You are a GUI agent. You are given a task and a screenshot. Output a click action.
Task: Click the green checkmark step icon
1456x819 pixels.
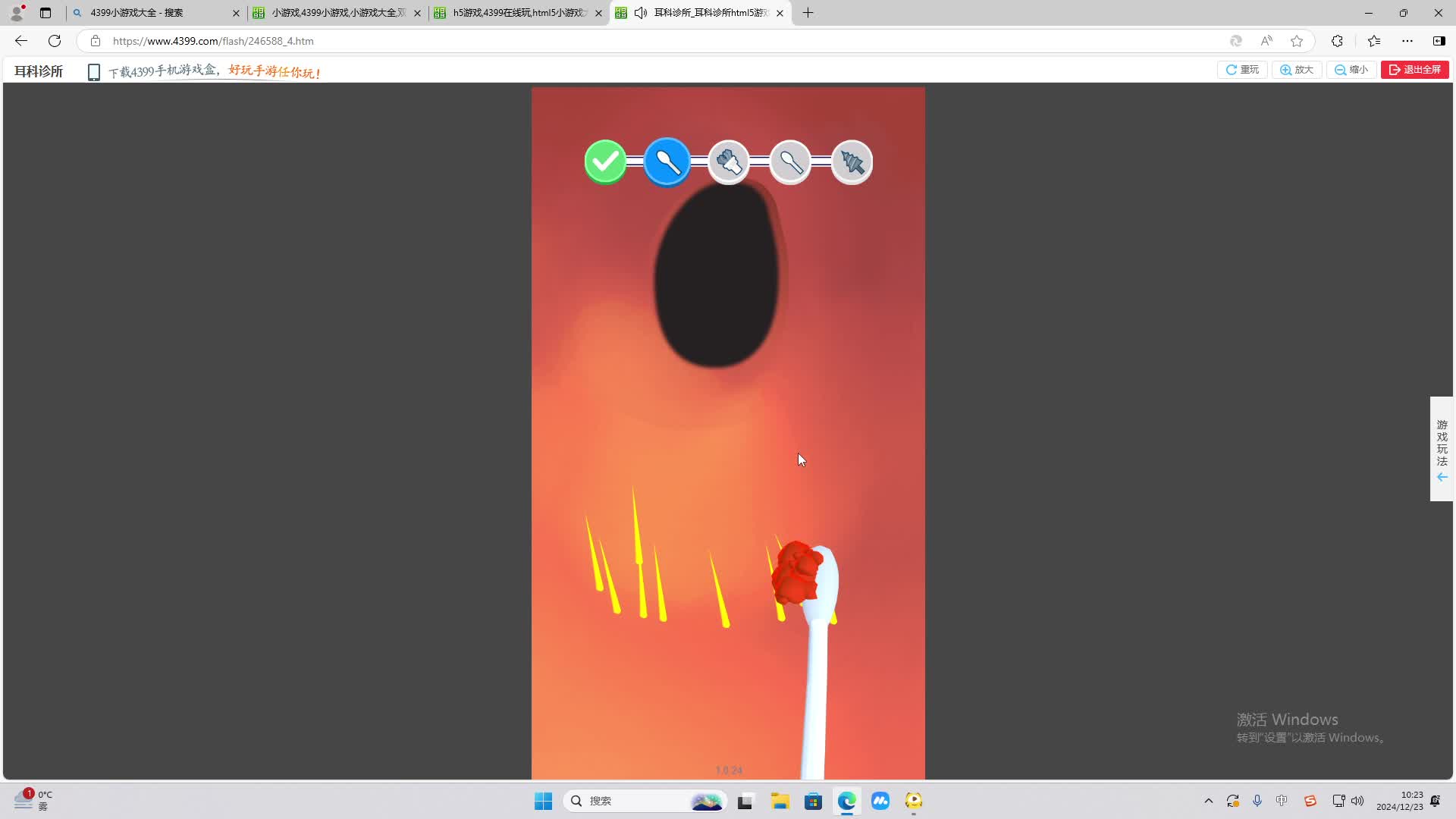[605, 162]
